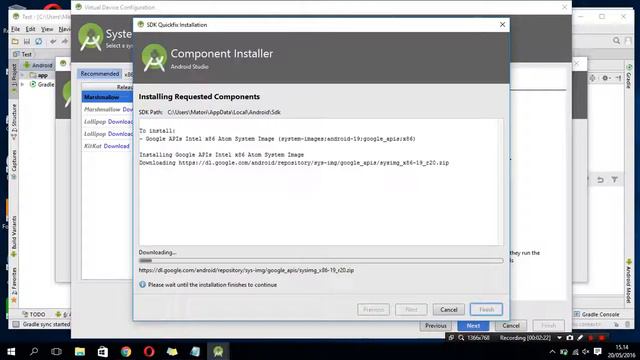Click the Open folder toolbar icon
Screen dimensions: 640x360
pyautogui.click(x=15, y=41)
